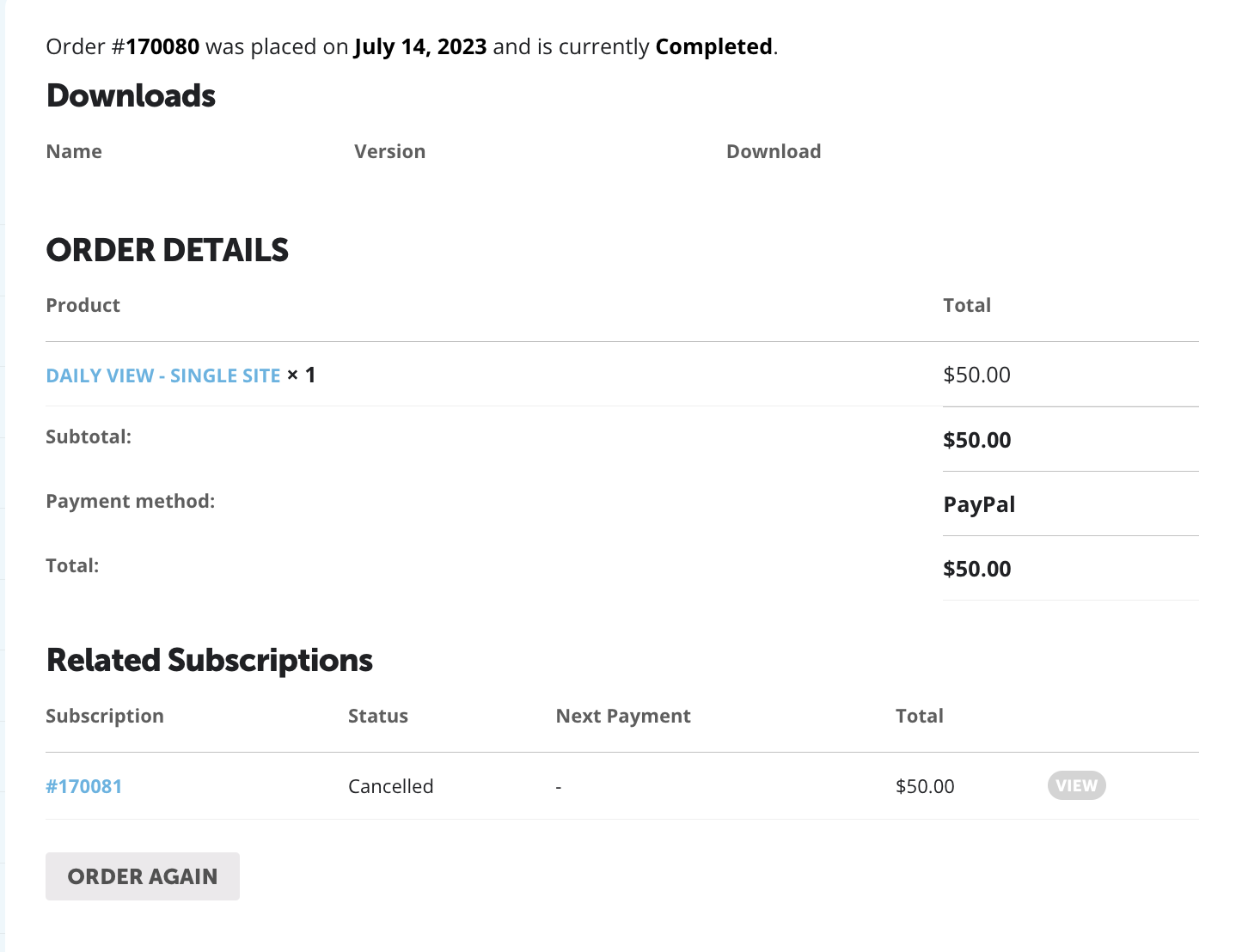Click the Next Payment column header
1236x952 pixels.
tap(623, 716)
